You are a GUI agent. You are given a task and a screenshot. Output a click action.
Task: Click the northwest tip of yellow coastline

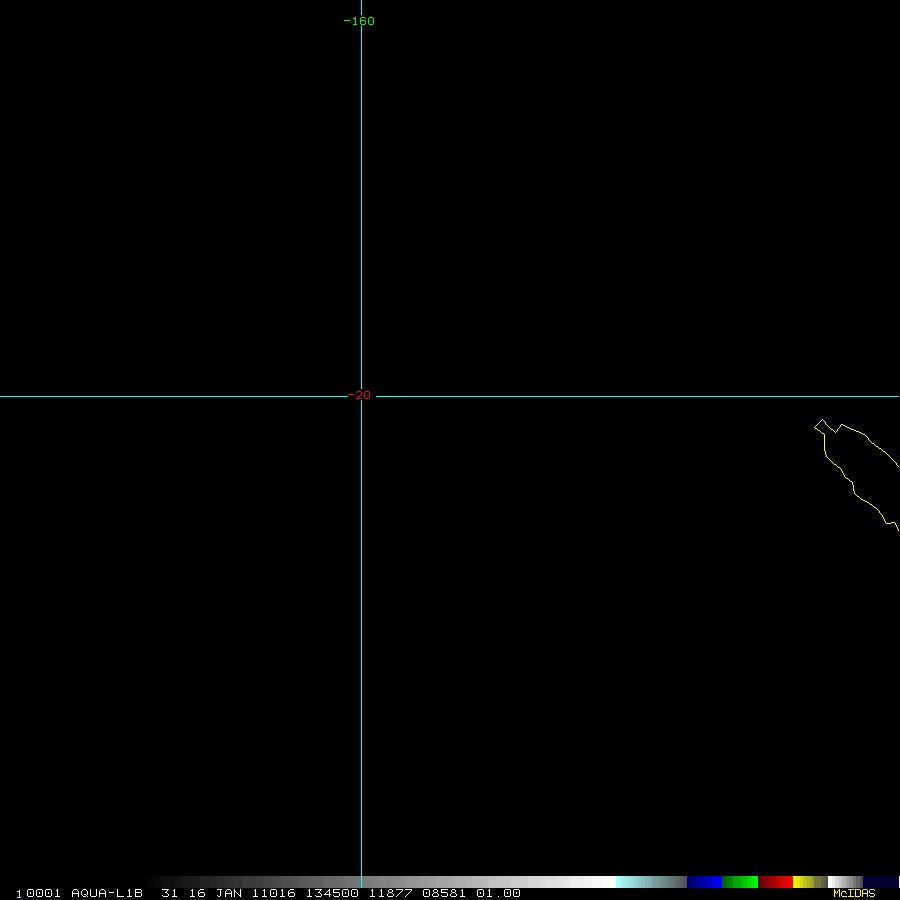tap(817, 426)
